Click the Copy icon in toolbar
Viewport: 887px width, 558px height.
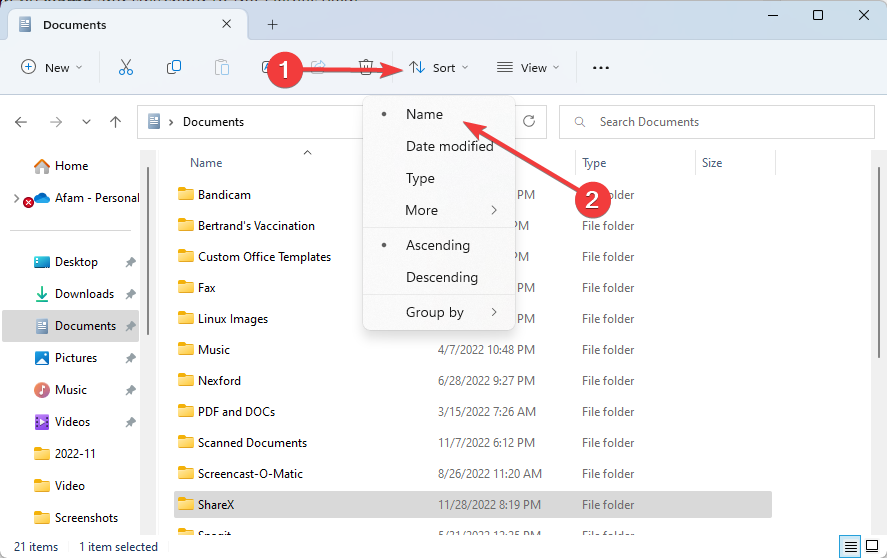pos(174,67)
